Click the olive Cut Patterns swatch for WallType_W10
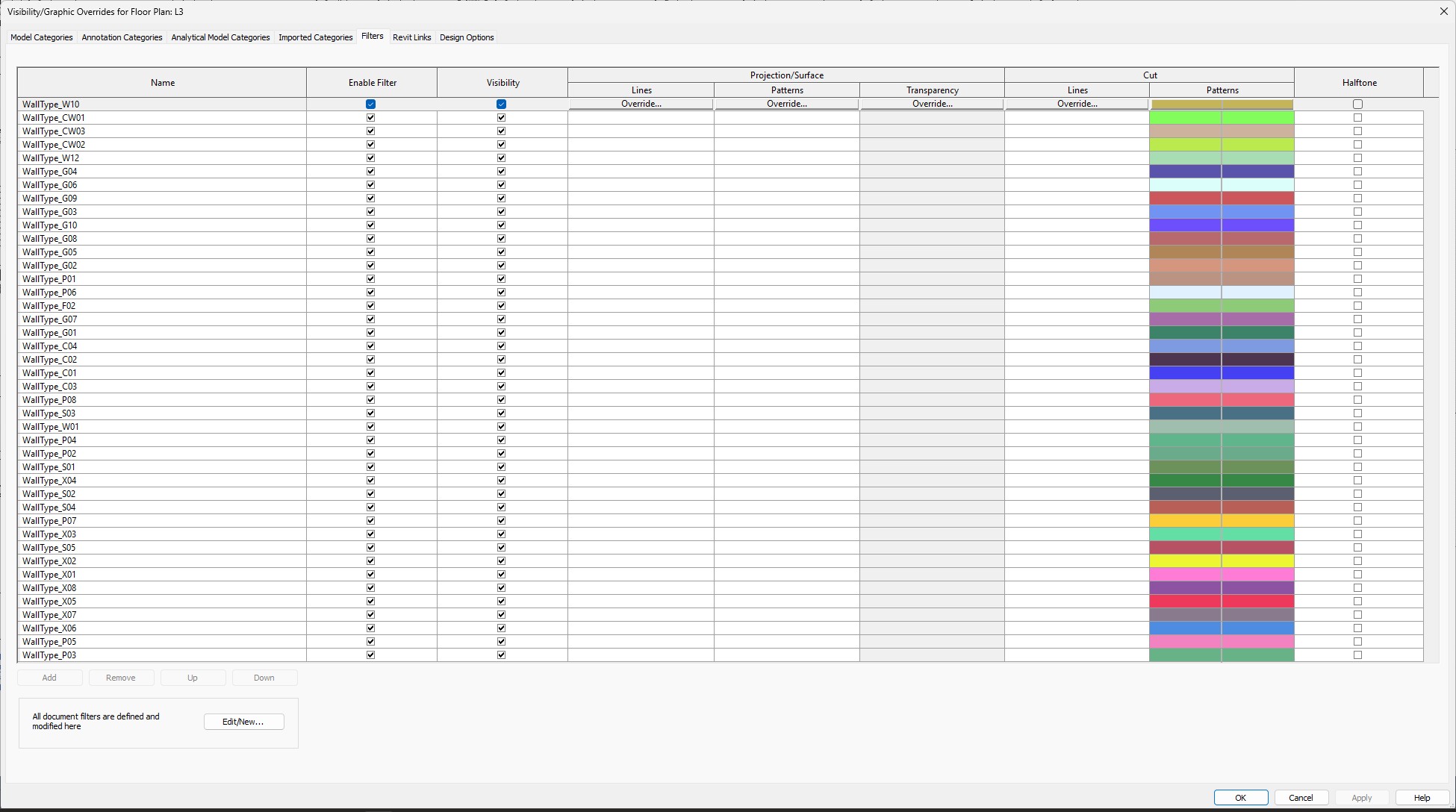Screen dimensions: 1456x812 (x=1222, y=104)
